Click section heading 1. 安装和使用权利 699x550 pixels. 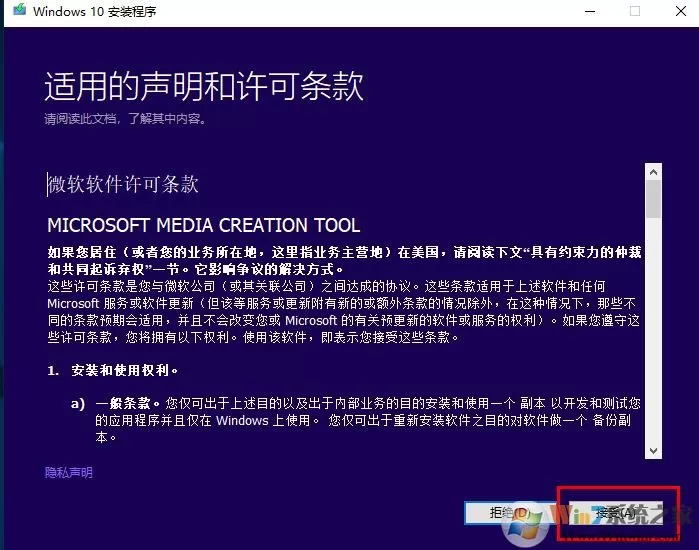[113, 370]
